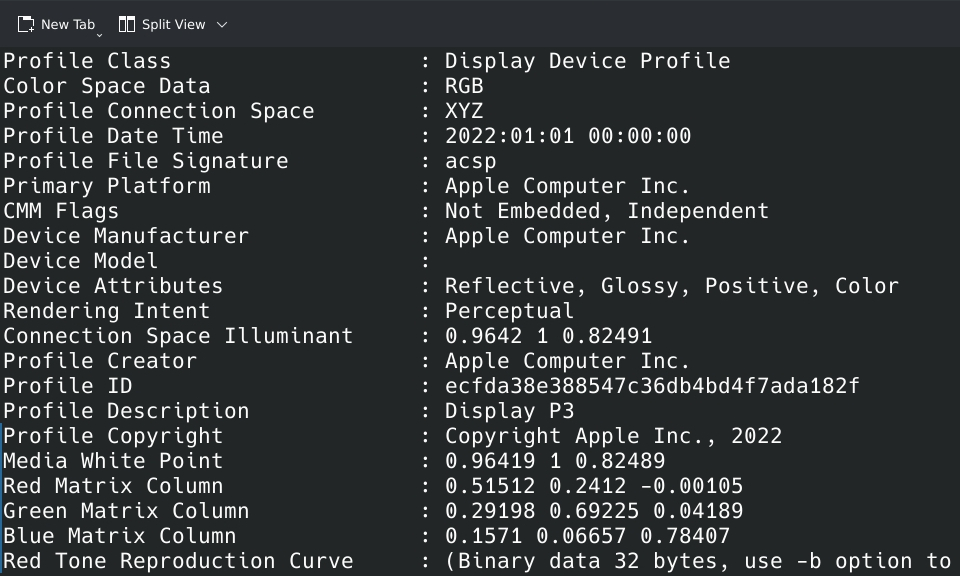Click the Red Matrix Column values
The image size is (960, 576).
coord(593,486)
